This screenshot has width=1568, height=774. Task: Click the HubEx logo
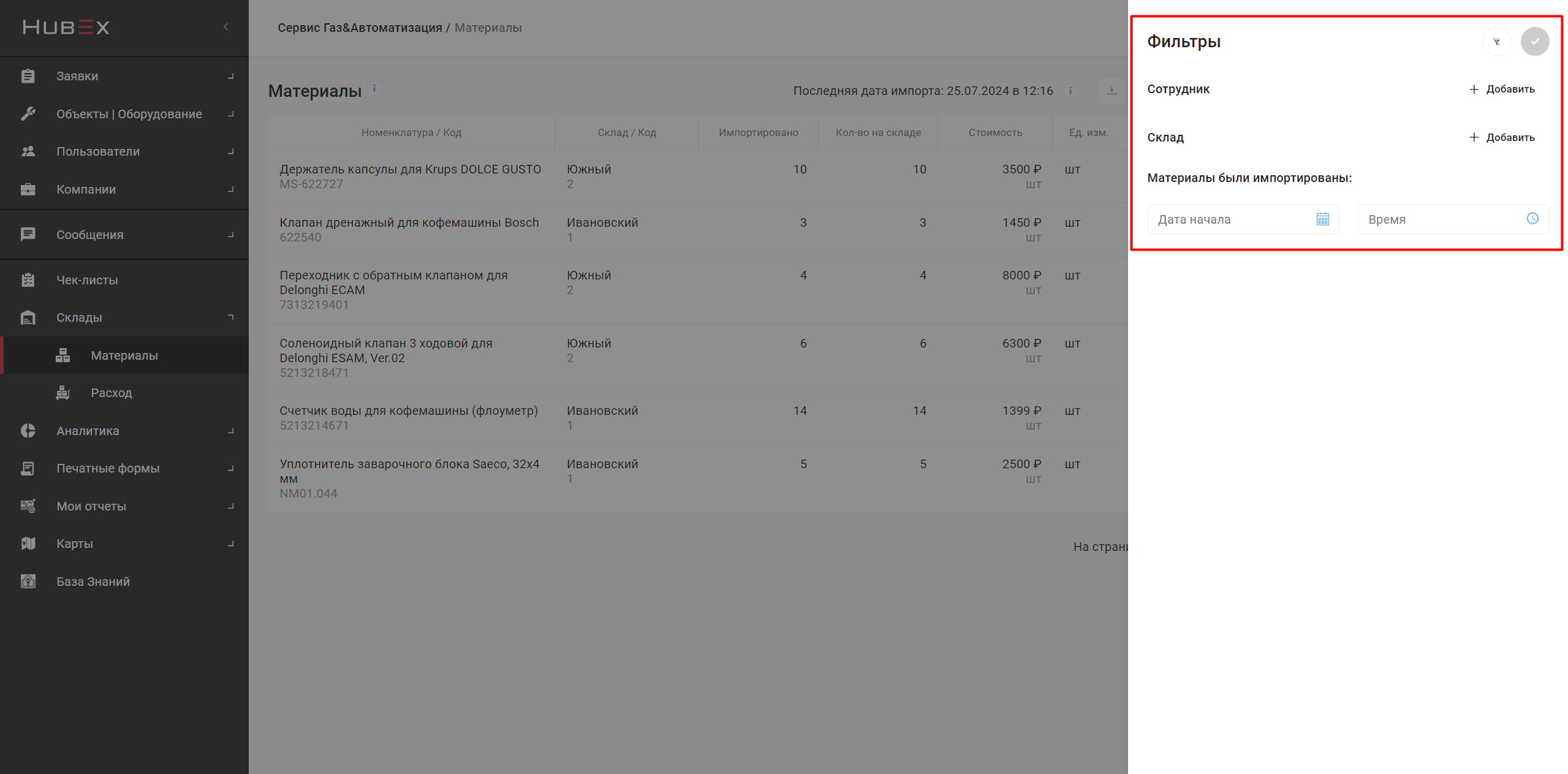[x=66, y=28]
